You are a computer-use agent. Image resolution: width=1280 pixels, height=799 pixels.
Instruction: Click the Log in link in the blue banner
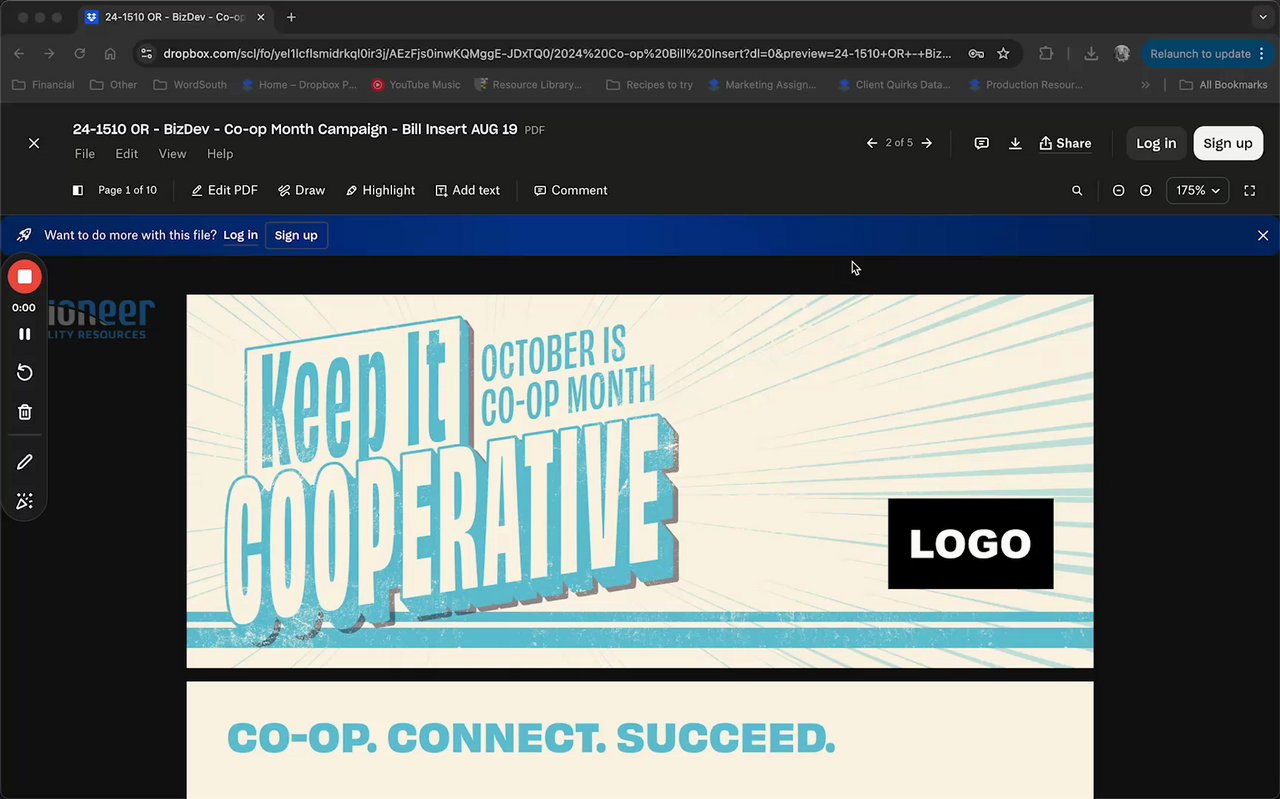tap(240, 235)
